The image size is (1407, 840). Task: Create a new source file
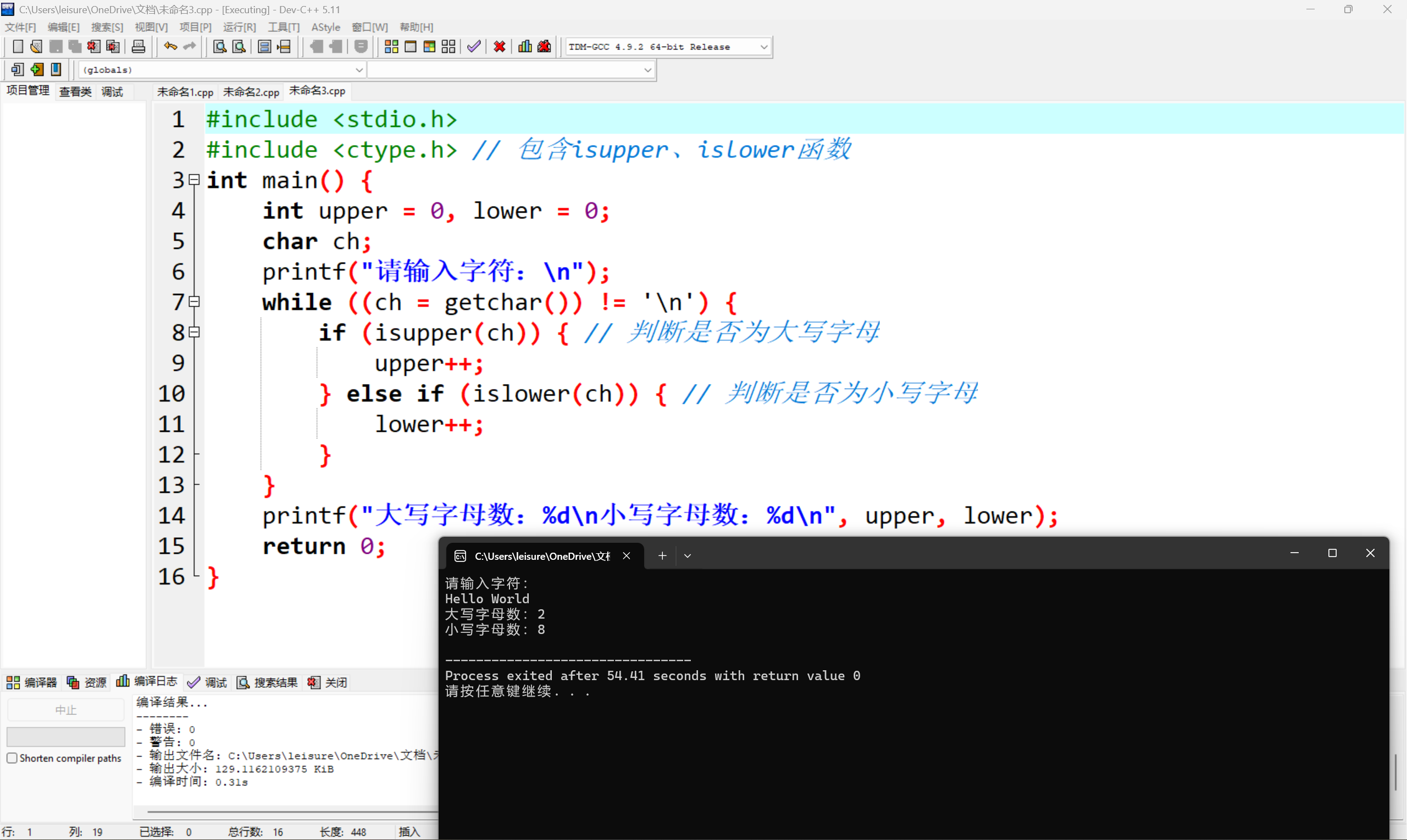coord(18,46)
